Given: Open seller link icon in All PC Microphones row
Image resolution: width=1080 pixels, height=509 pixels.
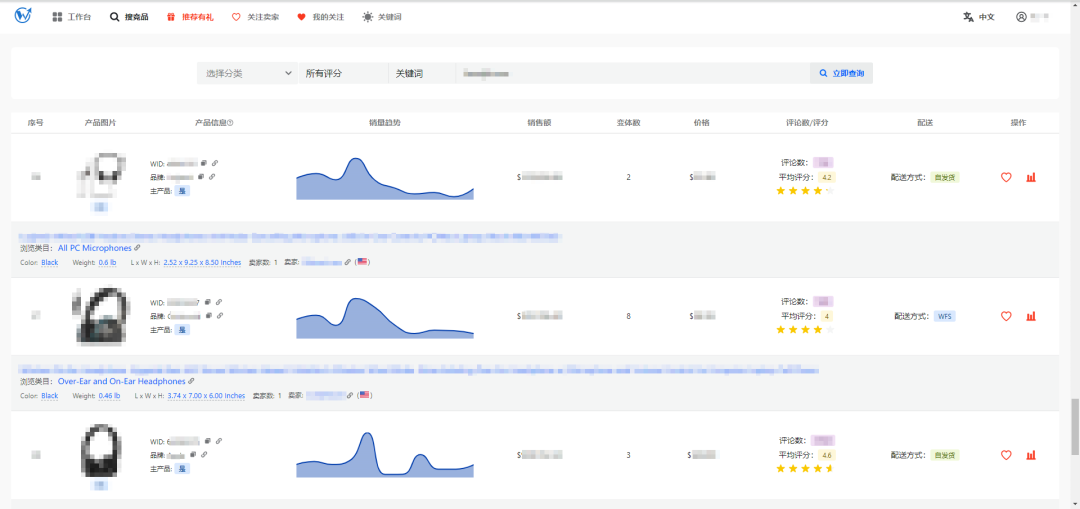Looking at the screenshot, I should tap(349, 262).
